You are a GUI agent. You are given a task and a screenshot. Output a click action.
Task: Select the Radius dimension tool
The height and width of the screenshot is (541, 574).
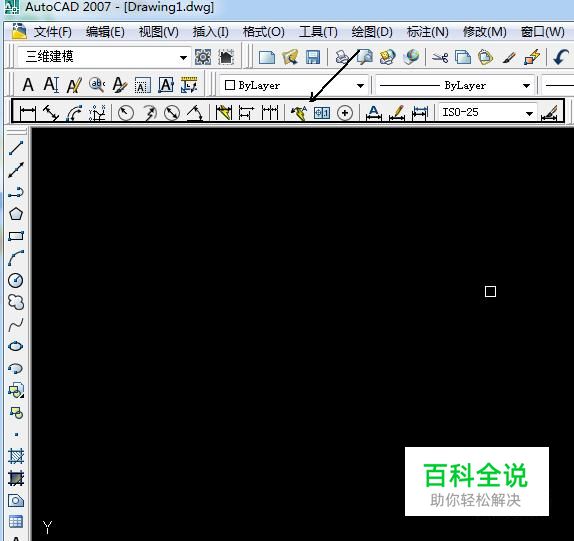[x=126, y=113]
